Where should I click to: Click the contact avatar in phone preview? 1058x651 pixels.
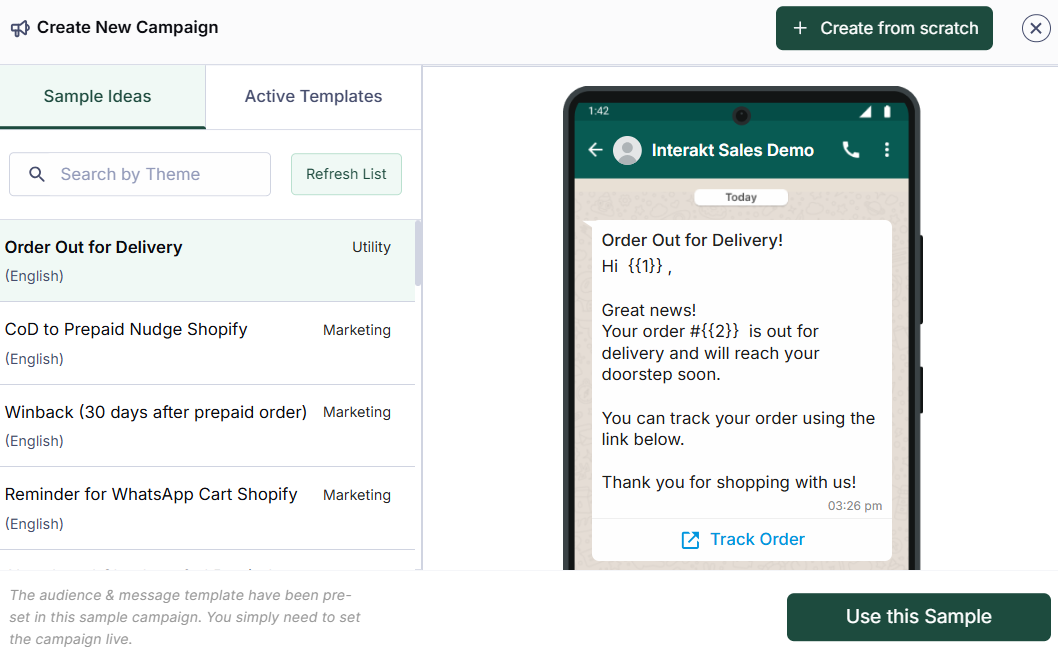tap(627, 150)
